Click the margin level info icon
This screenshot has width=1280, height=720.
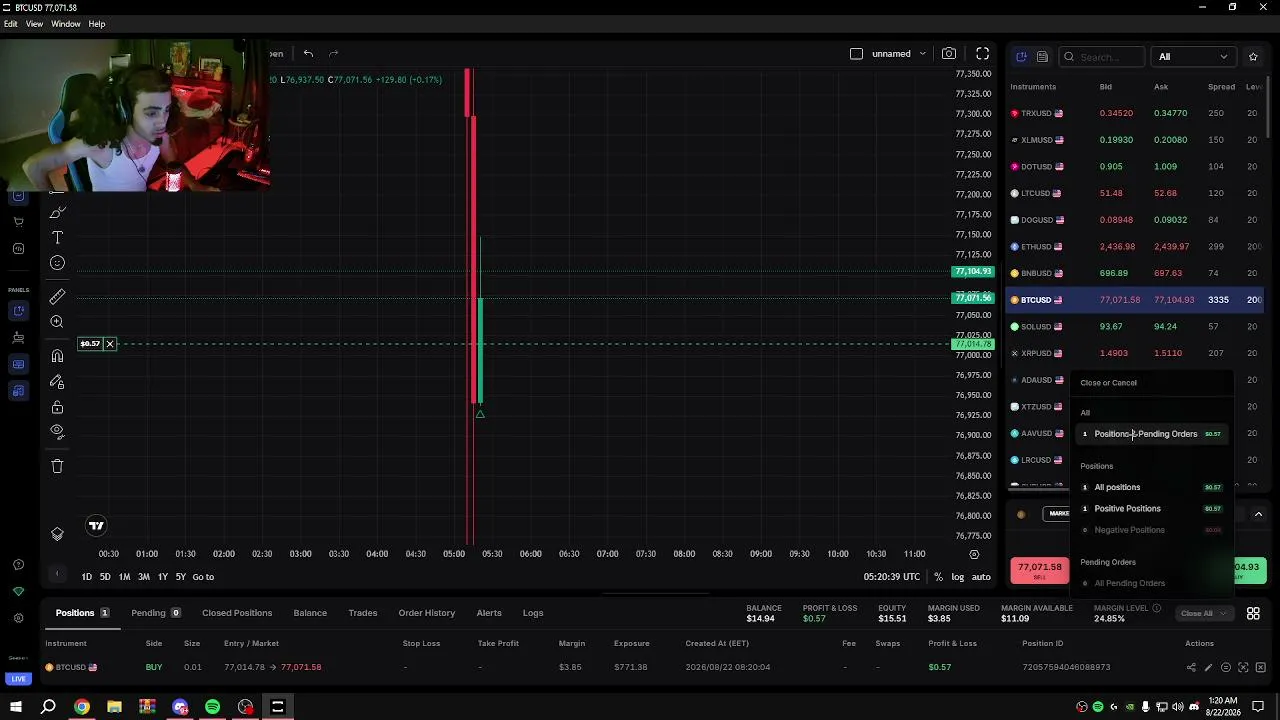click(x=1156, y=608)
